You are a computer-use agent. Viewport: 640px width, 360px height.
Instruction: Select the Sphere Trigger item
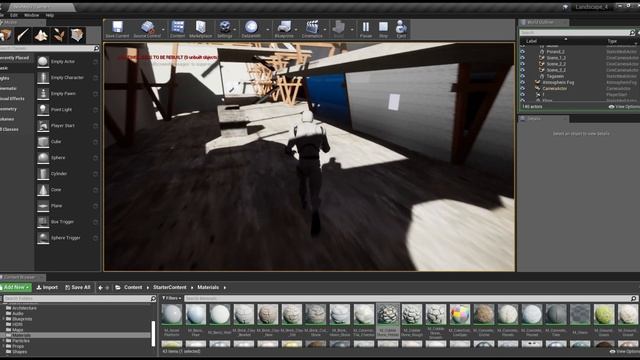67,238
